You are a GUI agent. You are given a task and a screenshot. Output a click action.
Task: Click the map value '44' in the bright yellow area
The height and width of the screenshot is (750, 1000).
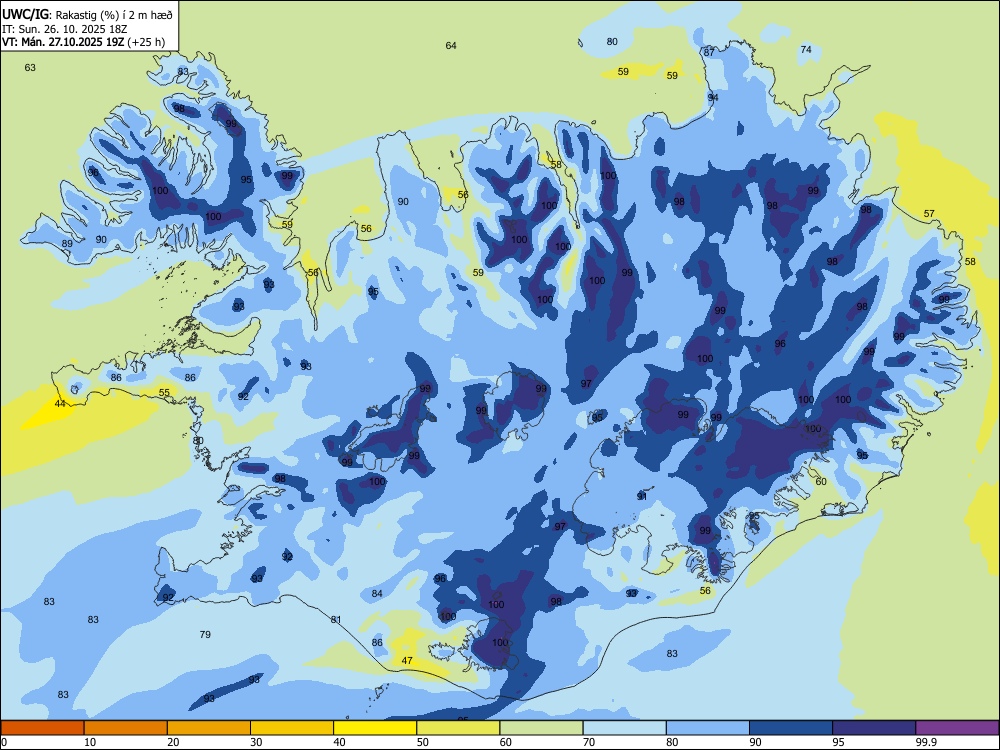coord(60,404)
